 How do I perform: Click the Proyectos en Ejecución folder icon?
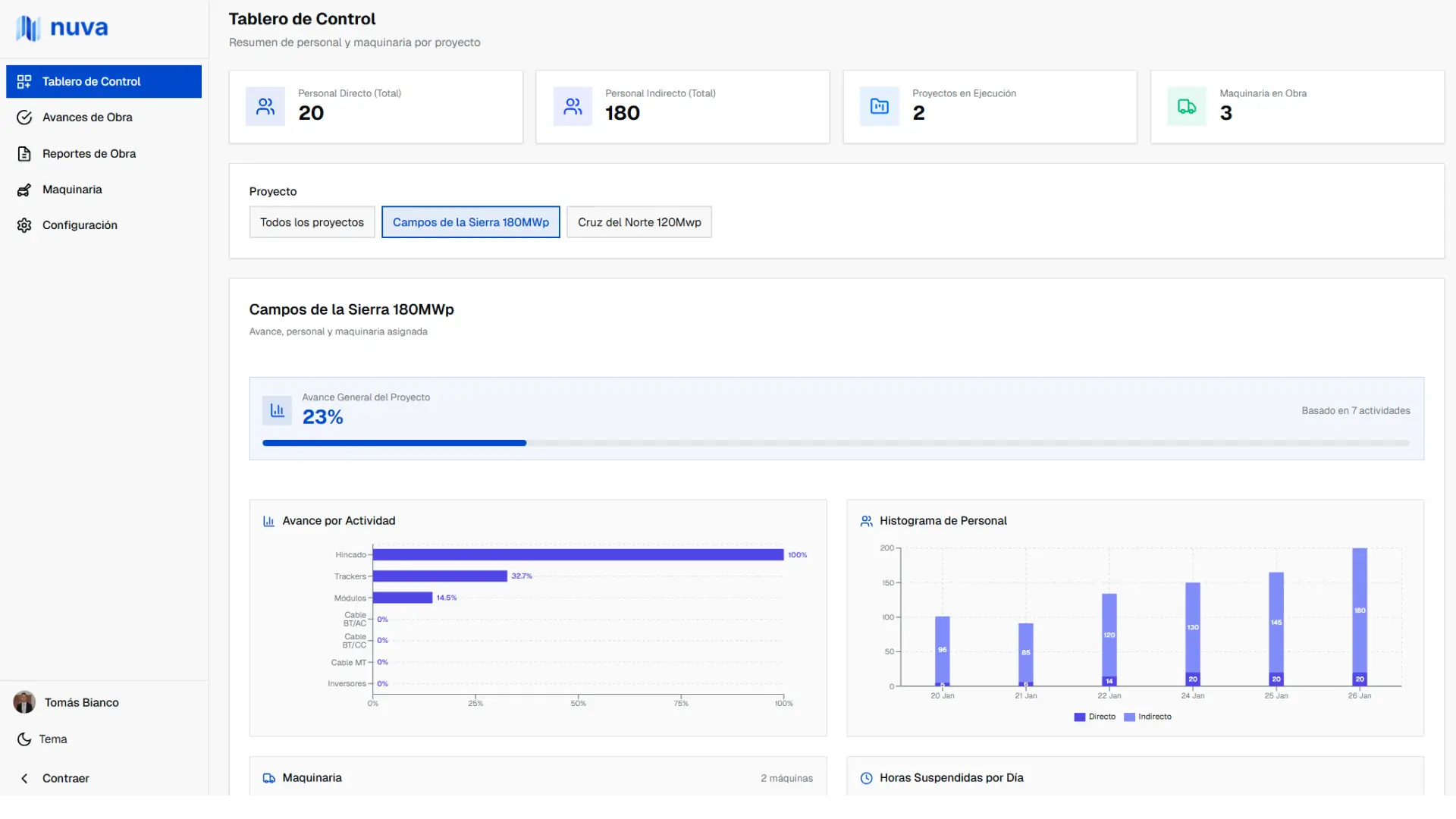(880, 107)
